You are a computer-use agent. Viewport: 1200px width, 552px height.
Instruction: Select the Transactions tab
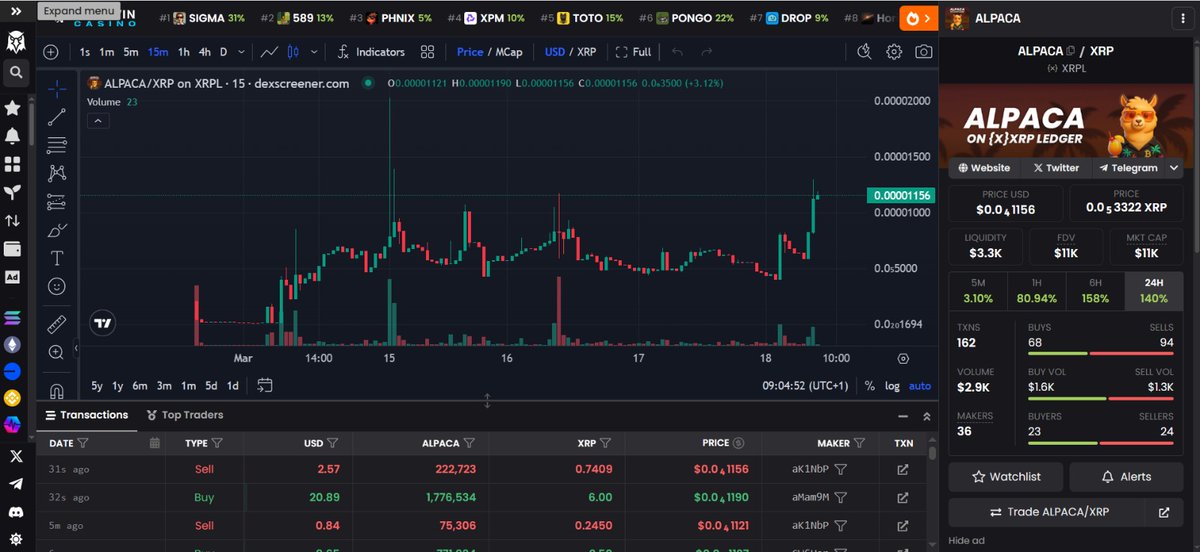click(85, 415)
